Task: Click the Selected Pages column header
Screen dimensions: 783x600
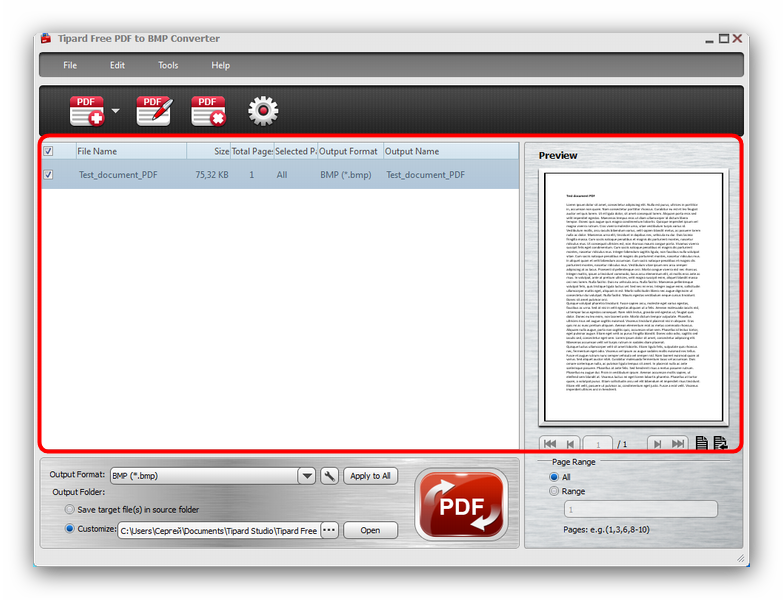Action: [x=296, y=151]
